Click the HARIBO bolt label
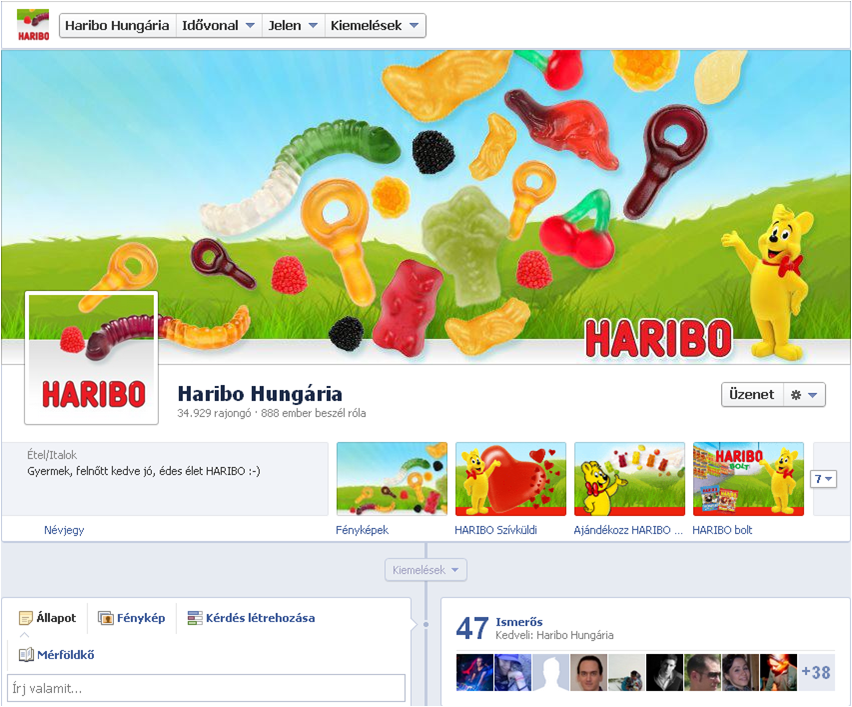This screenshot has height=707, width=852. (722, 530)
